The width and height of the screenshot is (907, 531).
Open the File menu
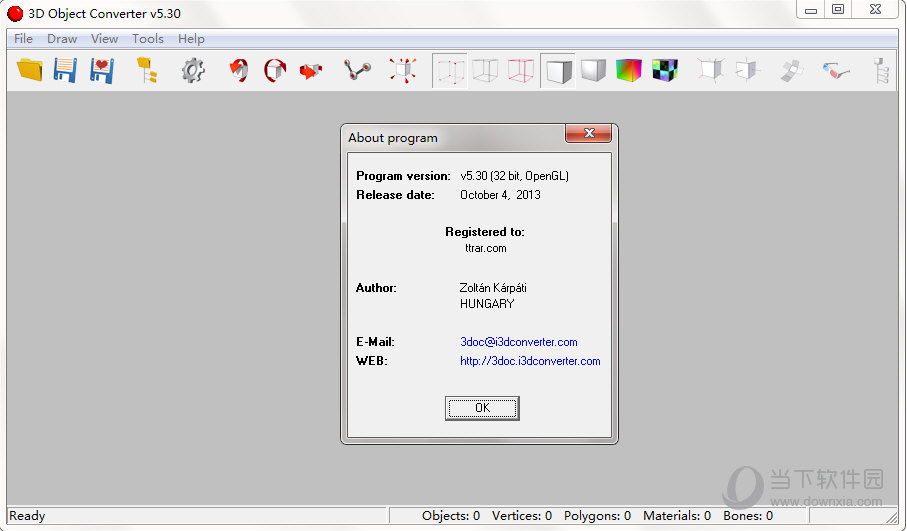pos(23,39)
